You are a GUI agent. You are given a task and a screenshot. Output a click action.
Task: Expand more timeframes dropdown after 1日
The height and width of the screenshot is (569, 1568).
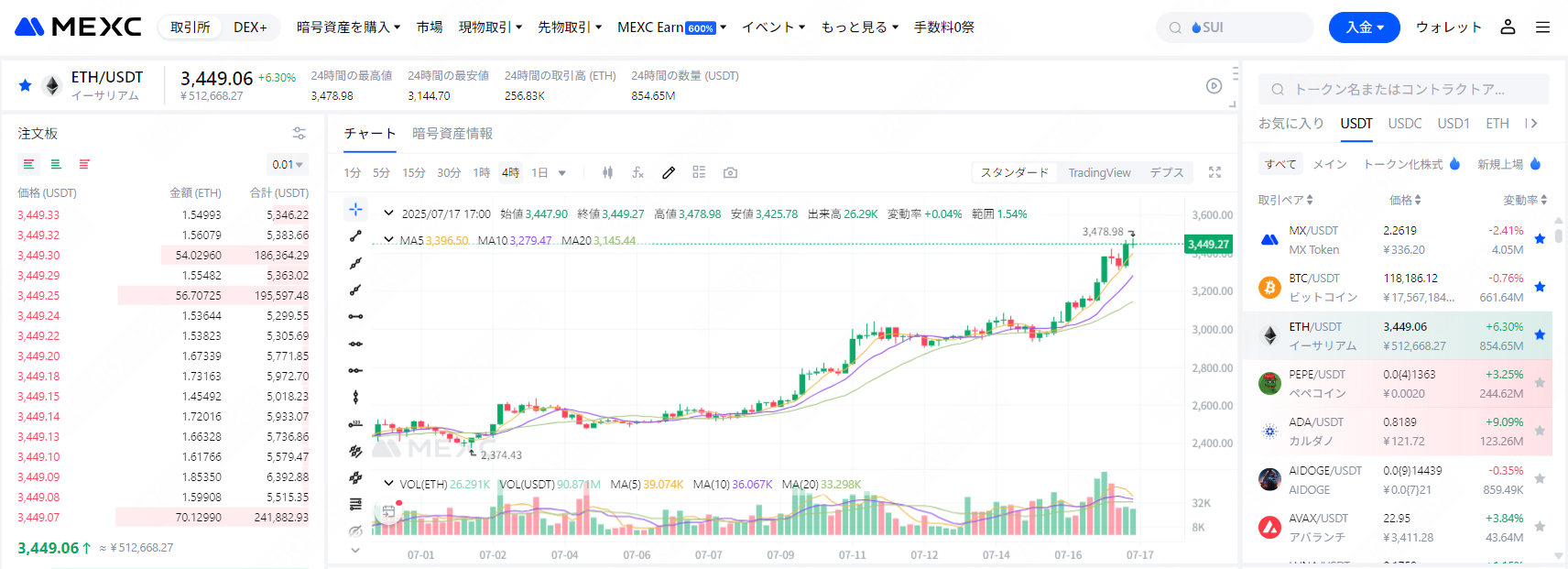561,172
